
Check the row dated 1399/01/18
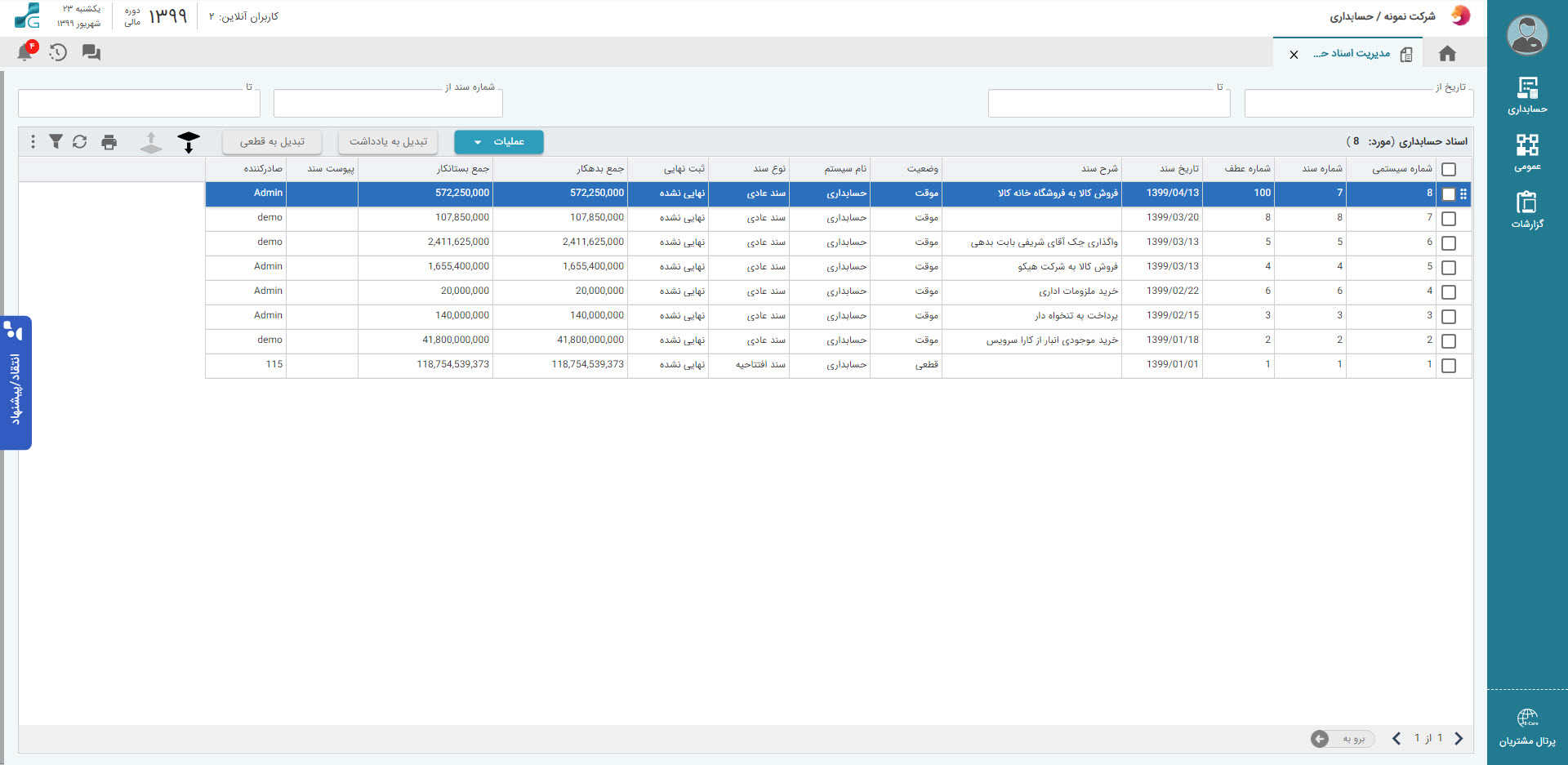point(1449,341)
